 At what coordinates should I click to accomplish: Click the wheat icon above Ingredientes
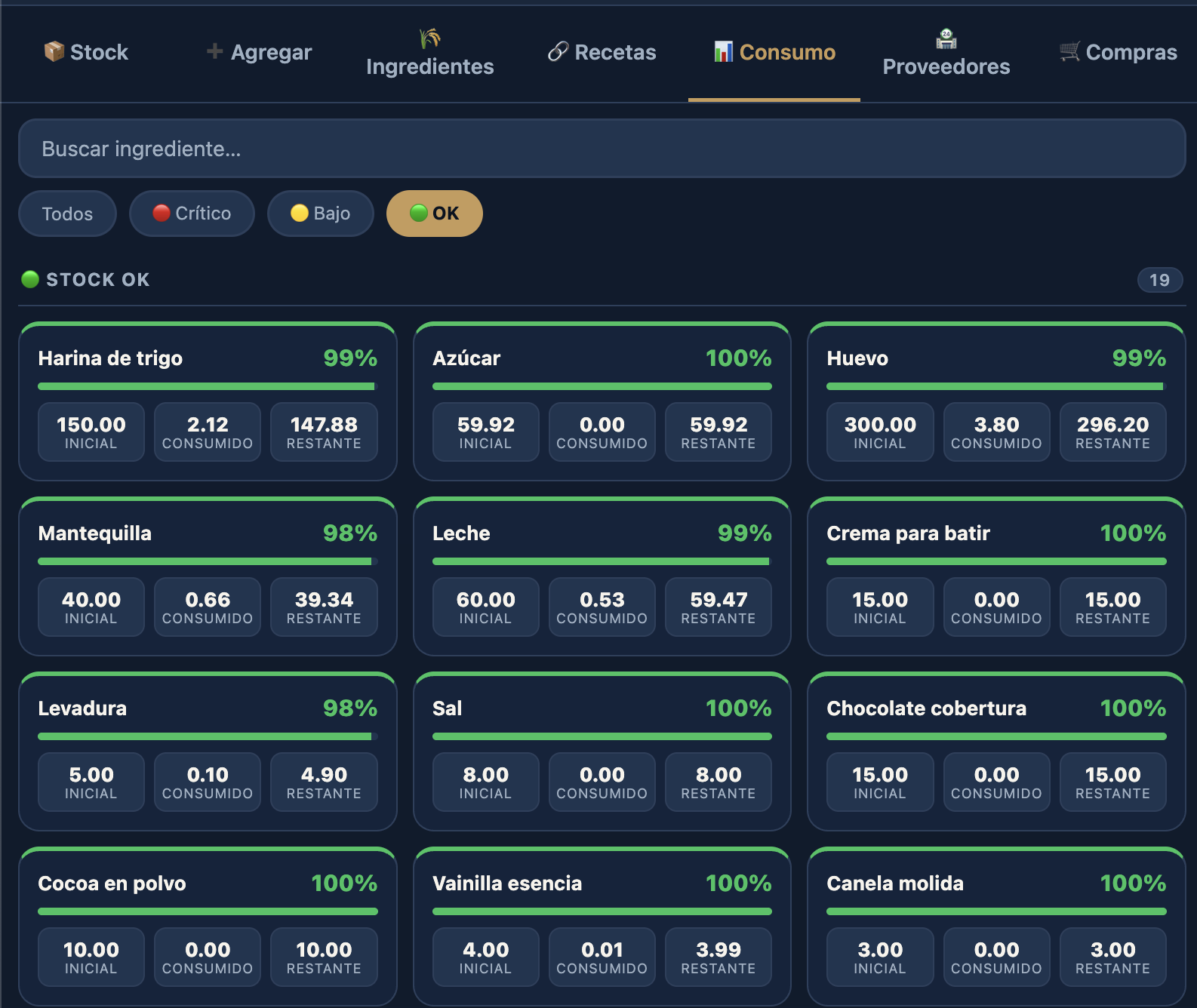pyautogui.click(x=429, y=38)
